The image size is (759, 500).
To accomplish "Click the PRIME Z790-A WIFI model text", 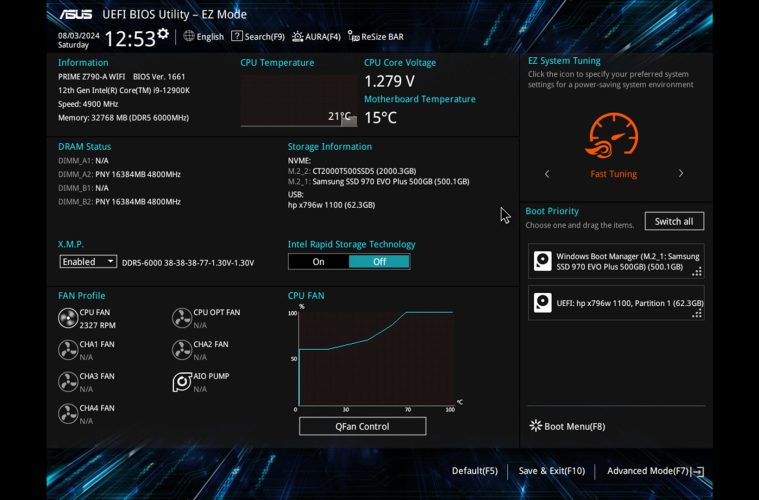I will [x=91, y=76].
